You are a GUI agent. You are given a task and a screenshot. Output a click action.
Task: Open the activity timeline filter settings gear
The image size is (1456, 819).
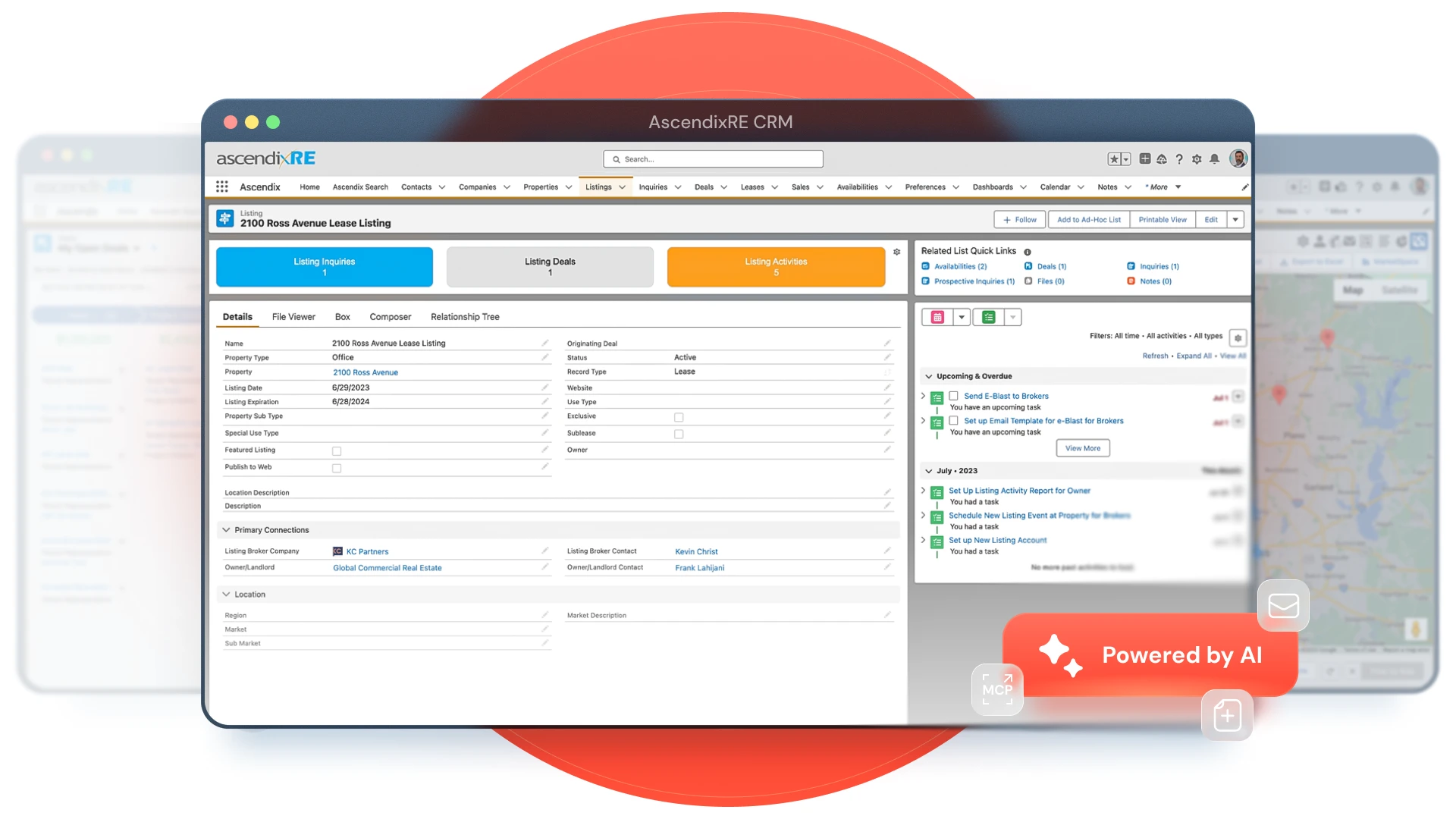pyautogui.click(x=1238, y=337)
